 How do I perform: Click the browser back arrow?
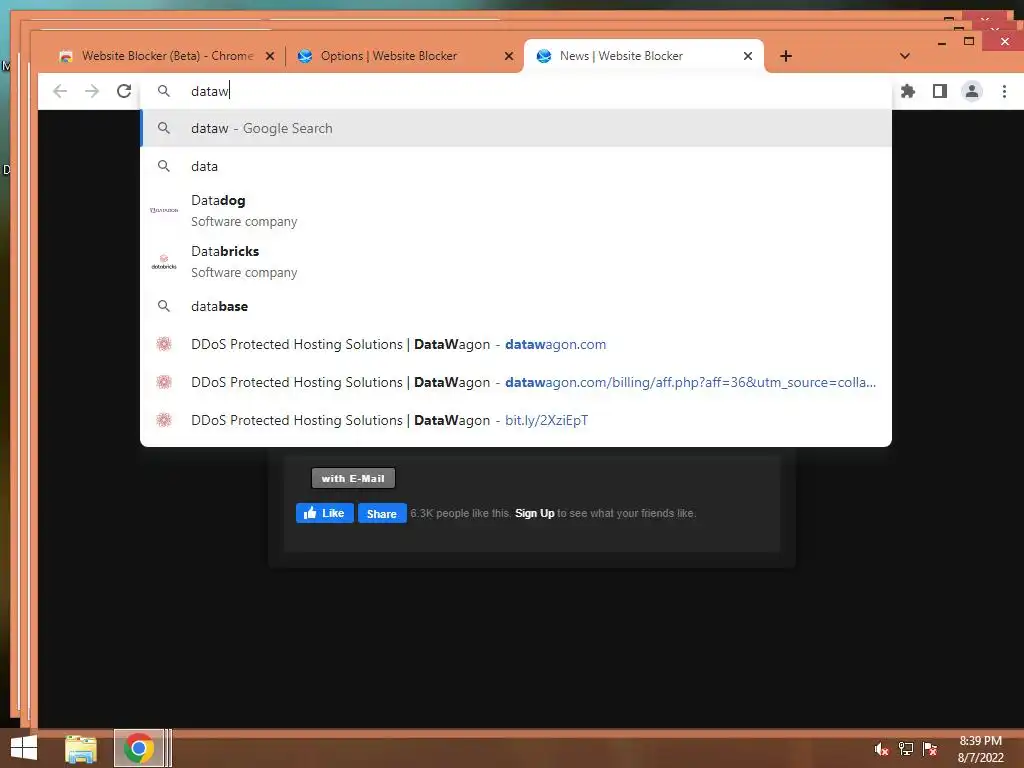click(60, 91)
